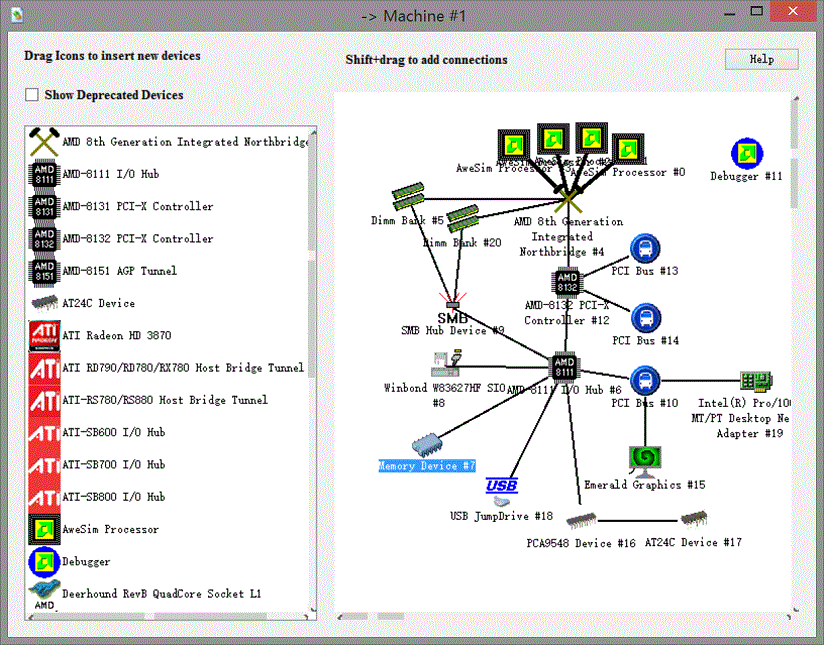Click the Intel Pro/100 network adapter icon
This screenshot has height=645, width=824.
pos(753,381)
